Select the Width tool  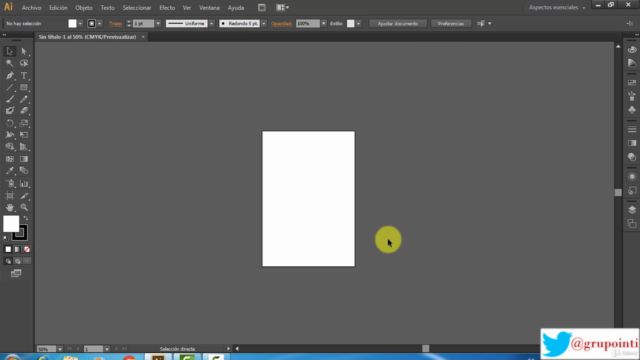click(x=9, y=135)
